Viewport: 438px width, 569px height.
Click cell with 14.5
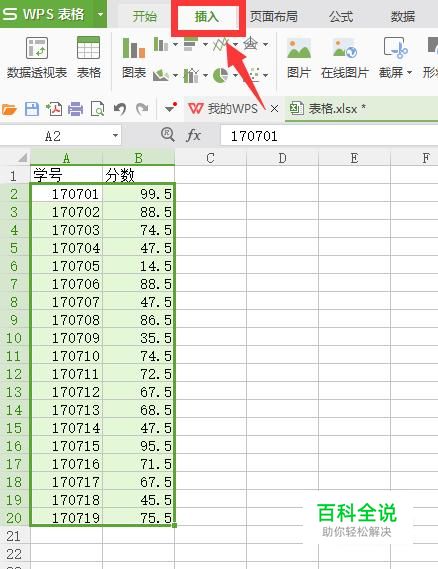click(x=138, y=266)
